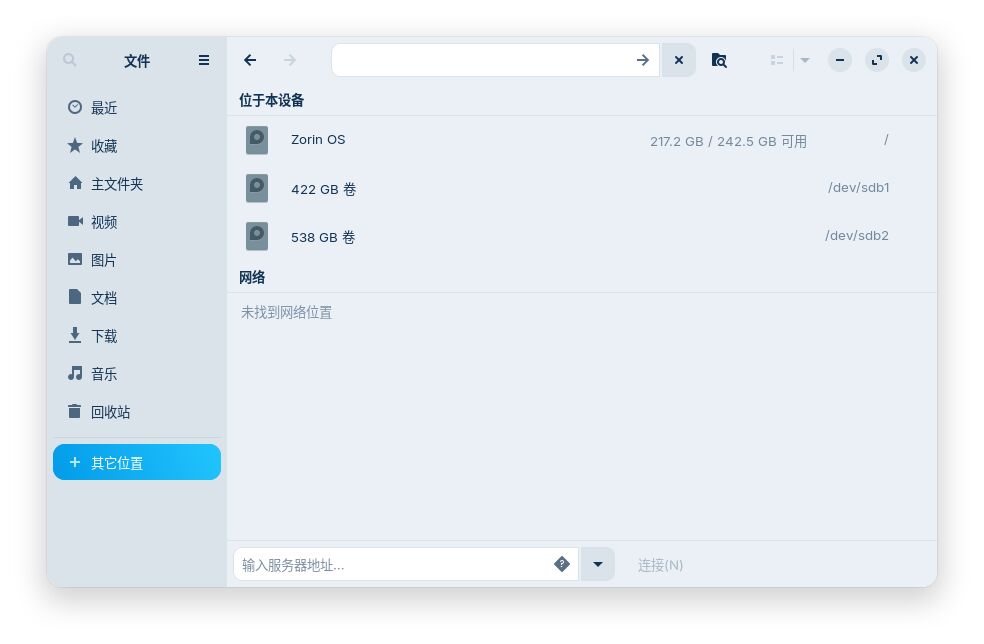Mount the 422 GB 卷 volume
This screenshot has width=984, height=644.
pyautogui.click(x=323, y=189)
